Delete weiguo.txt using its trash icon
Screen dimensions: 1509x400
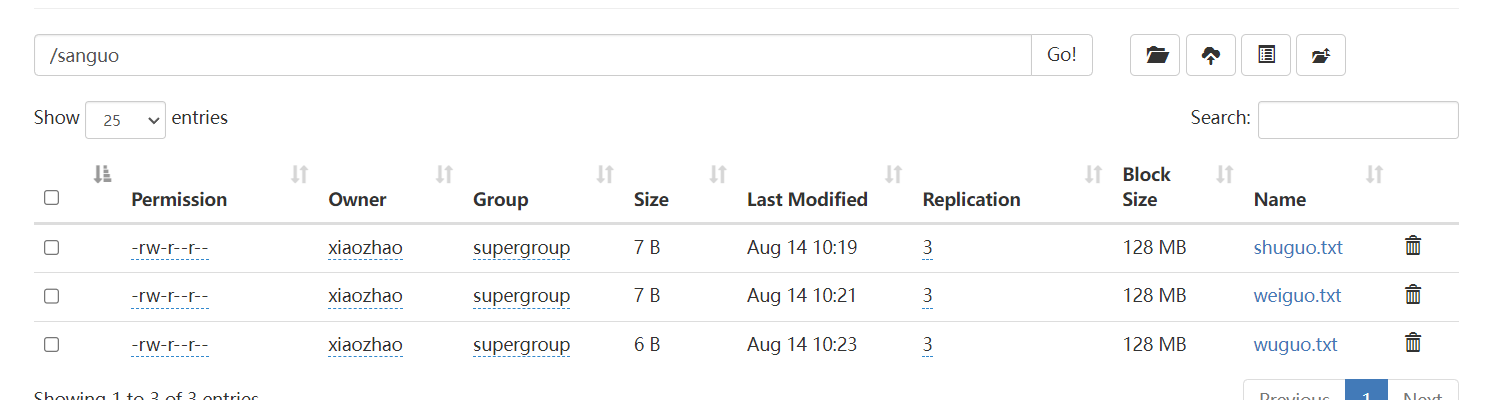click(x=1413, y=295)
